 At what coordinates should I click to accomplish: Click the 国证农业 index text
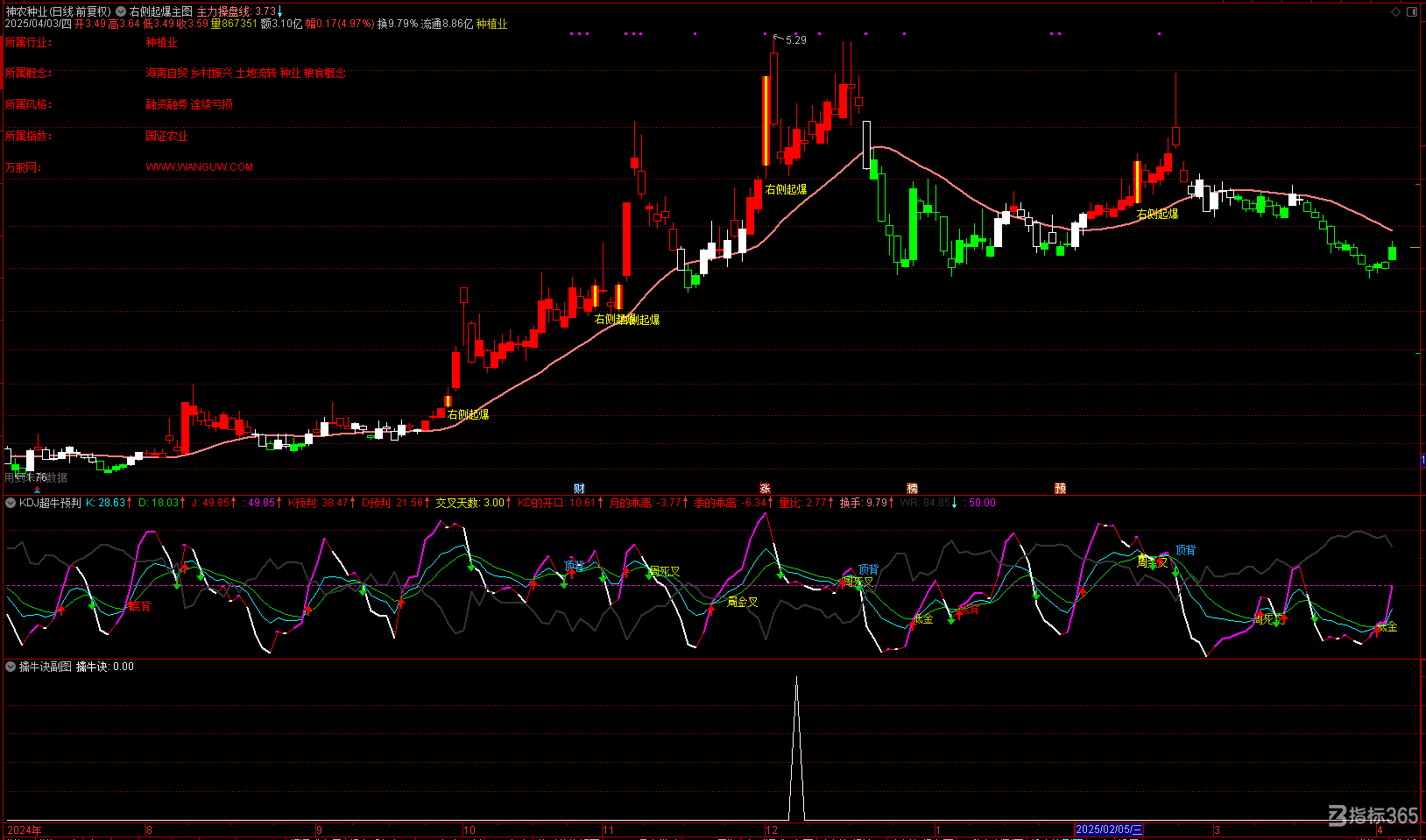[166, 137]
